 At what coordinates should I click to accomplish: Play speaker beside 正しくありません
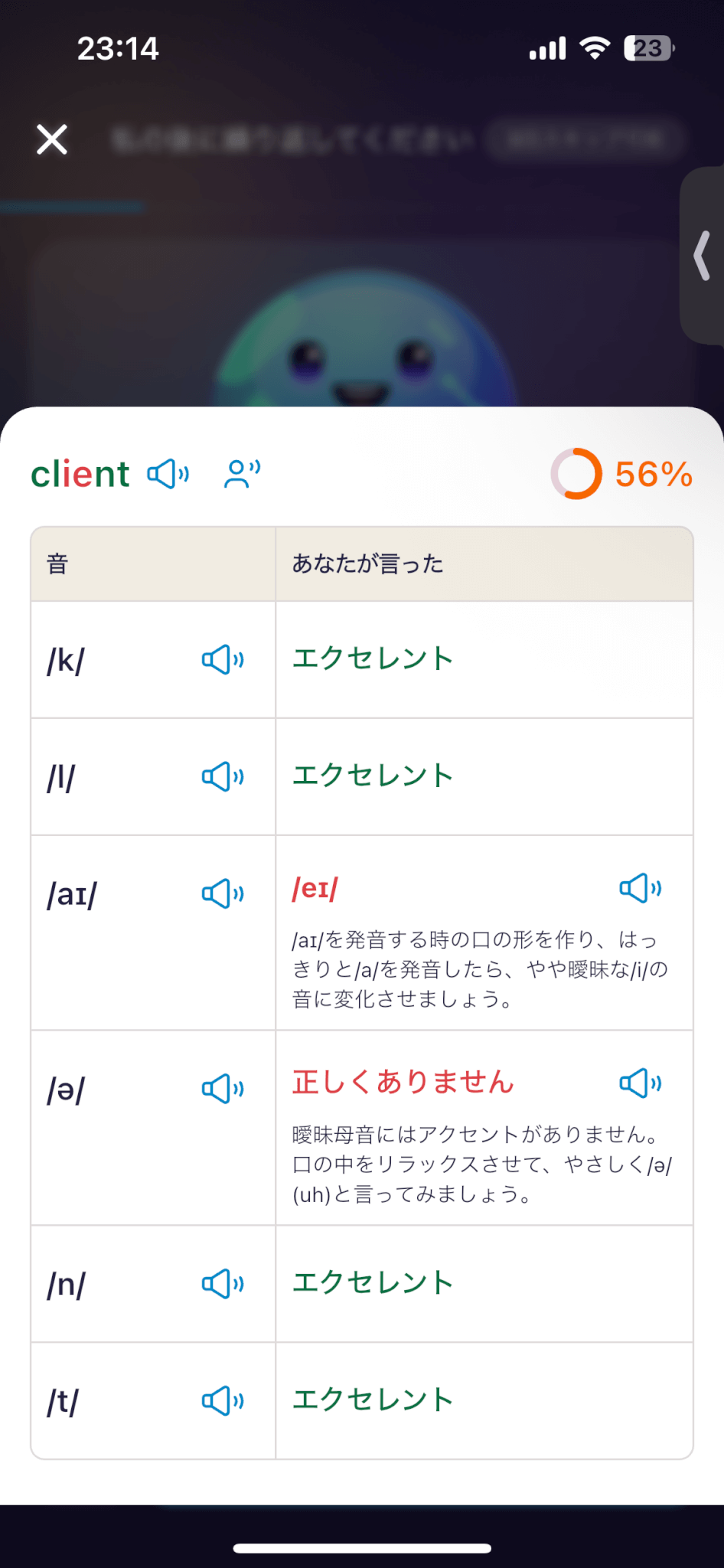(640, 1083)
